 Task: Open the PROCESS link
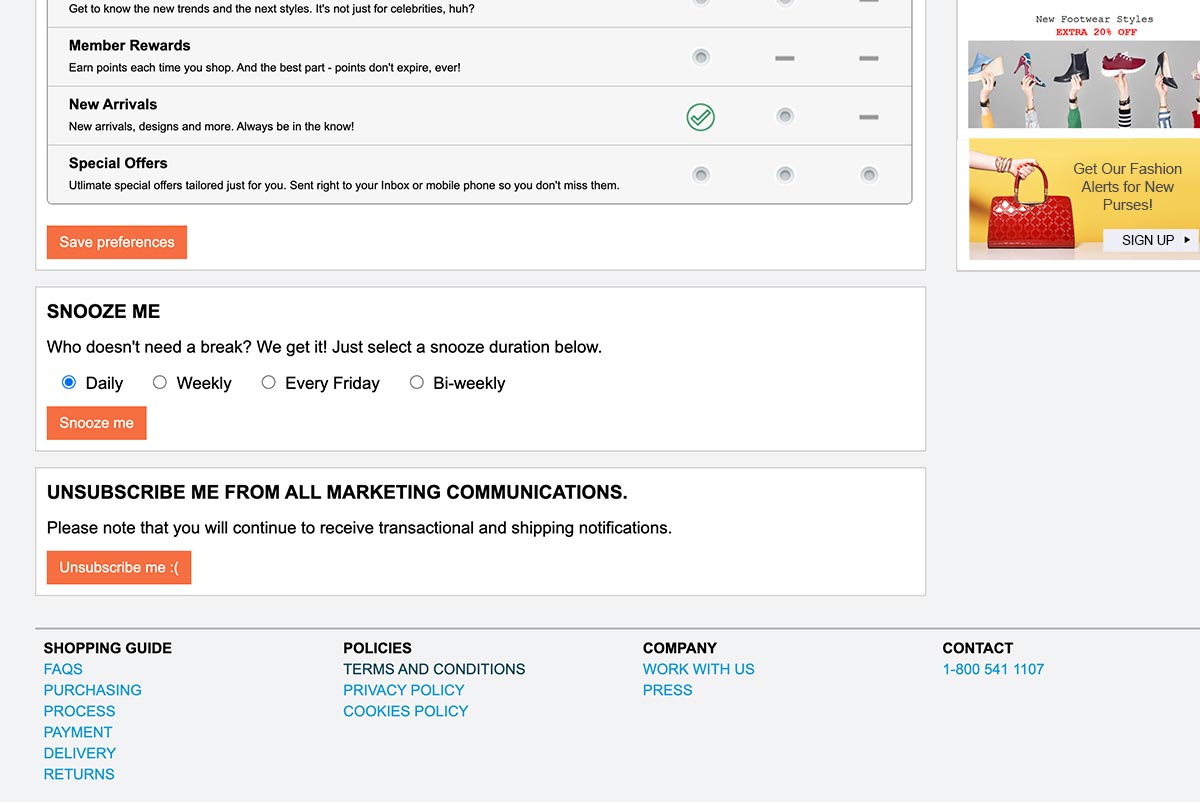click(80, 711)
